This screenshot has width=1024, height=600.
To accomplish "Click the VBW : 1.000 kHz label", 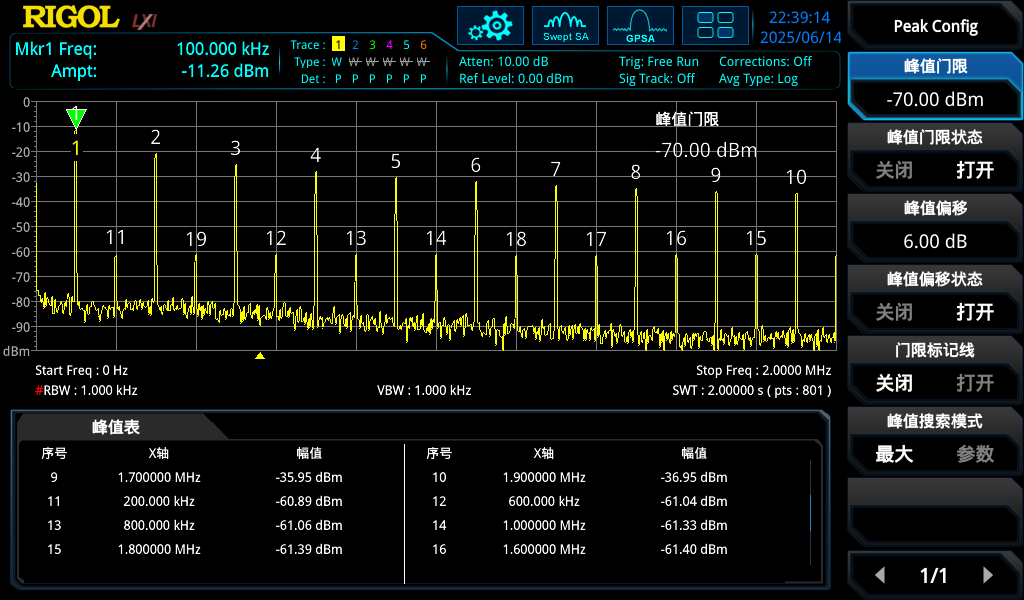I will (424, 390).
